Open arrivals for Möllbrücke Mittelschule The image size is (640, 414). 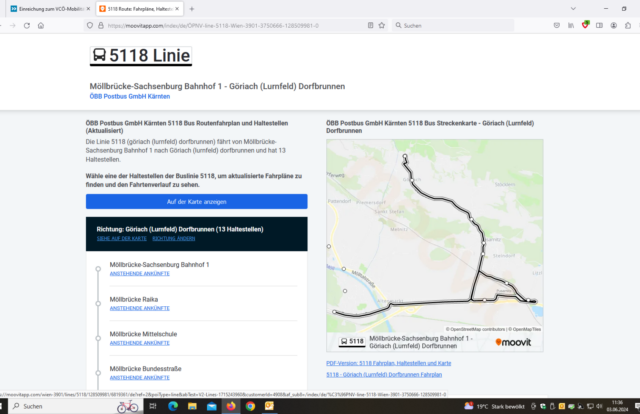(x=140, y=343)
